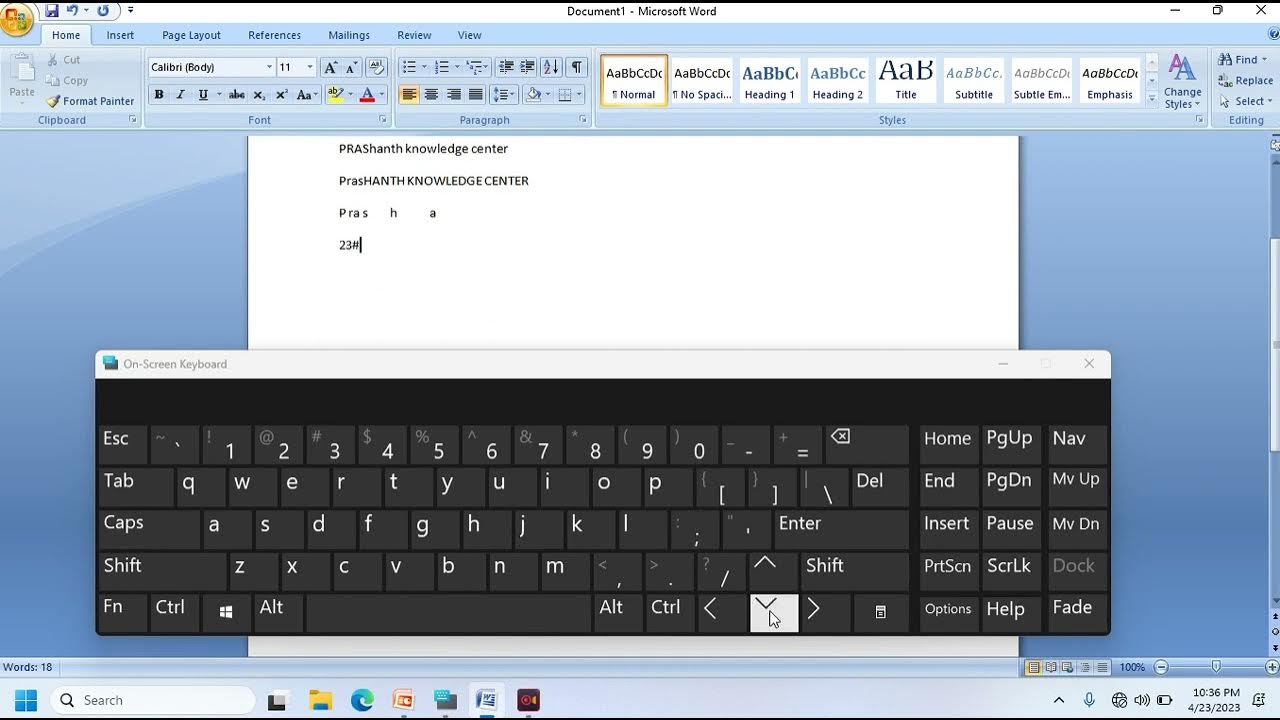Screen dimensions: 1280x720
Task: Click the text highlight color button
Action: click(335, 95)
